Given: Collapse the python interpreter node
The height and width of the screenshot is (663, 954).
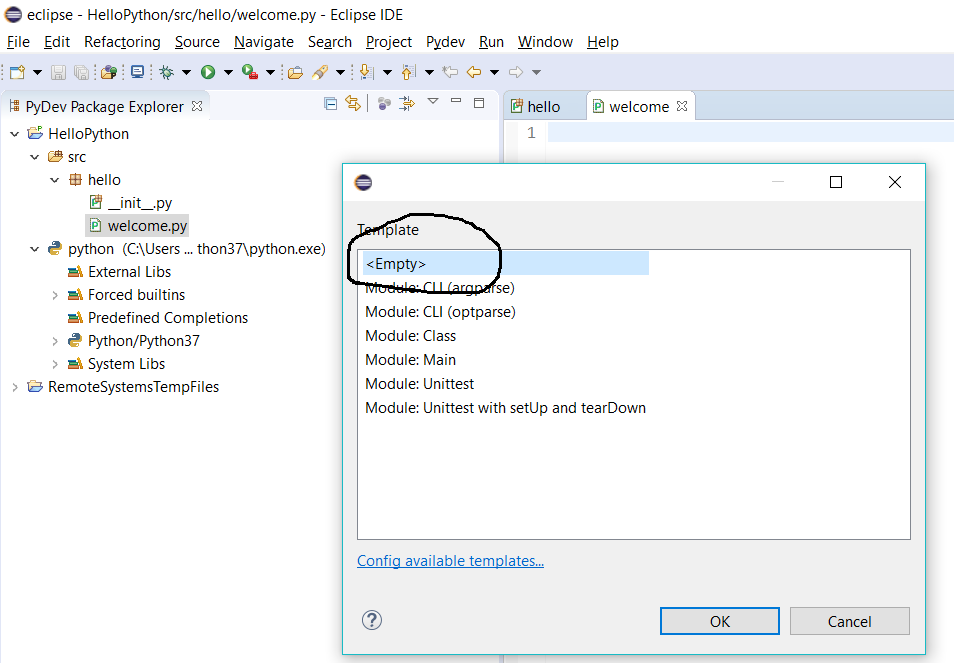Looking at the screenshot, I should (35, 249).
